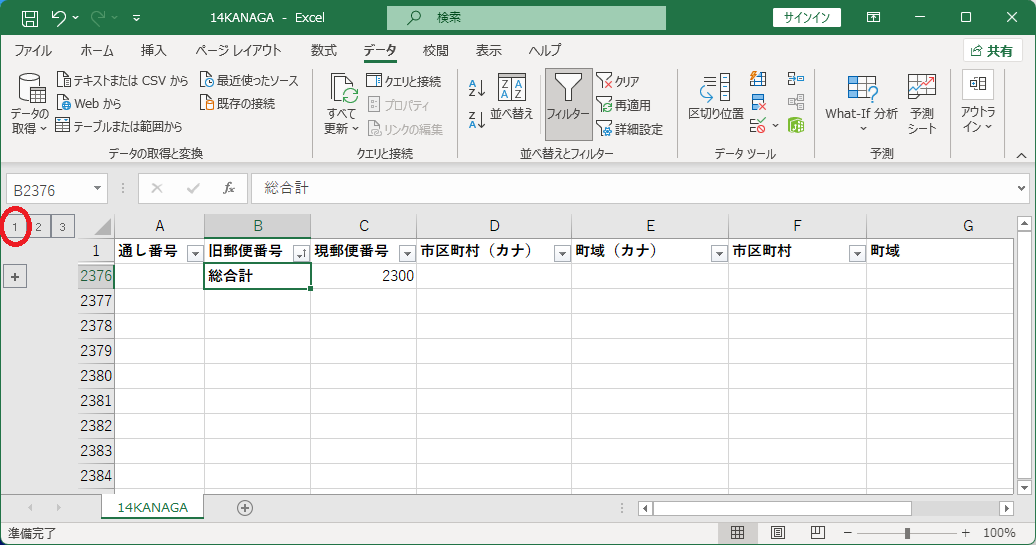Click 最近使ったソース
The height and width of the screenshot is (545, 1036).
[x=249, y=81]
